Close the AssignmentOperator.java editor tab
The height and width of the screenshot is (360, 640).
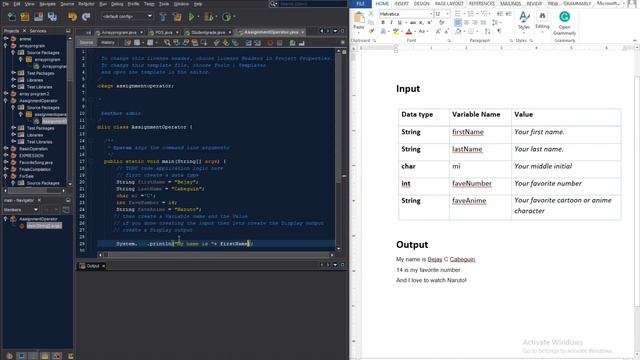coord(302,32)
